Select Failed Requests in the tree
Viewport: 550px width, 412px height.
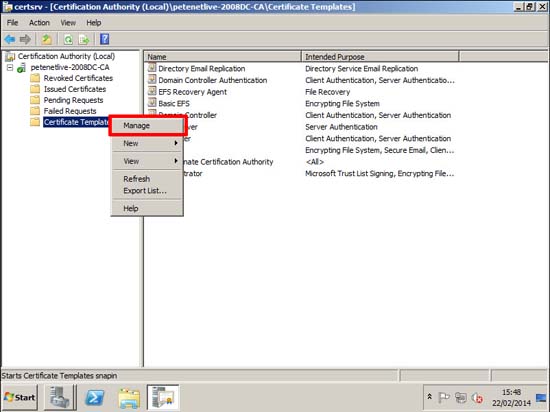click(x=70, y=111)
